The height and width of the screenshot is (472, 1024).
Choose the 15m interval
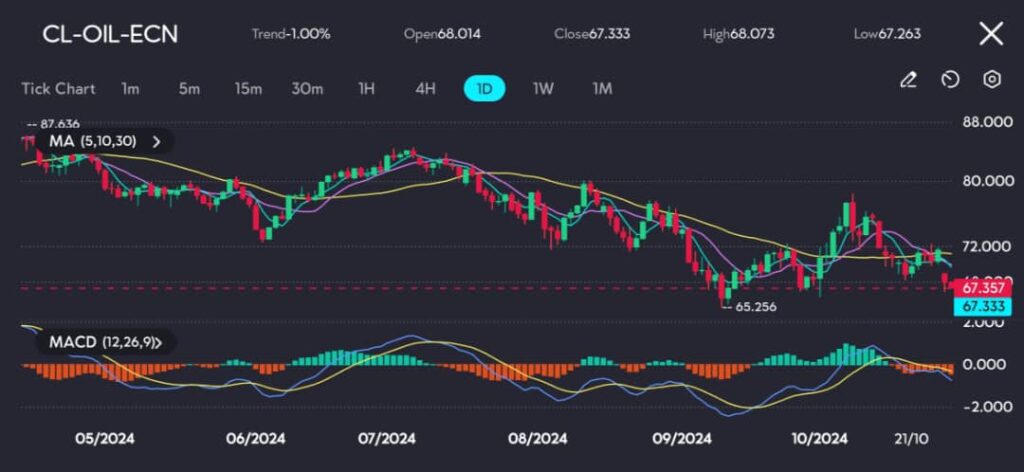[248, 88]
